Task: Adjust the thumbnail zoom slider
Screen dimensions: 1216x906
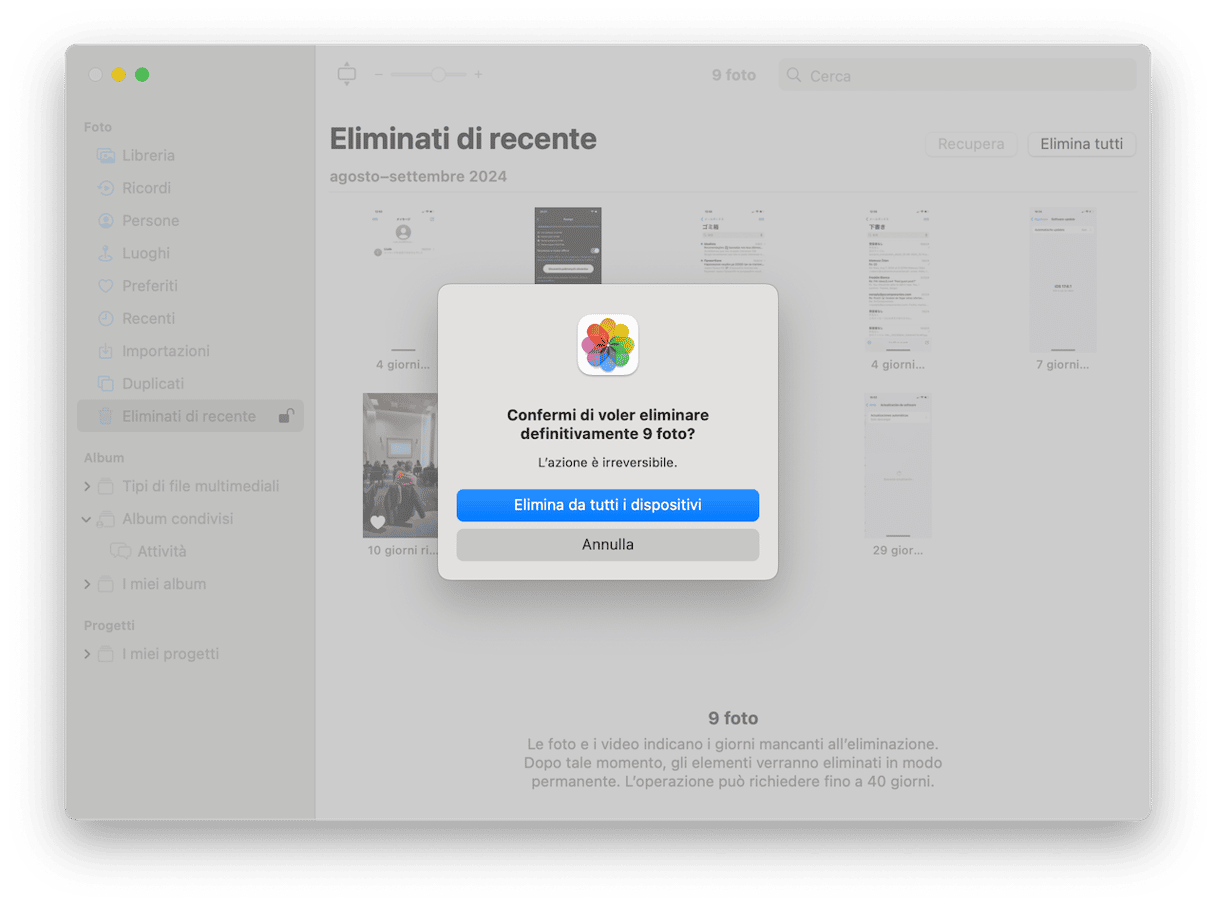Action: coord(431,74)
